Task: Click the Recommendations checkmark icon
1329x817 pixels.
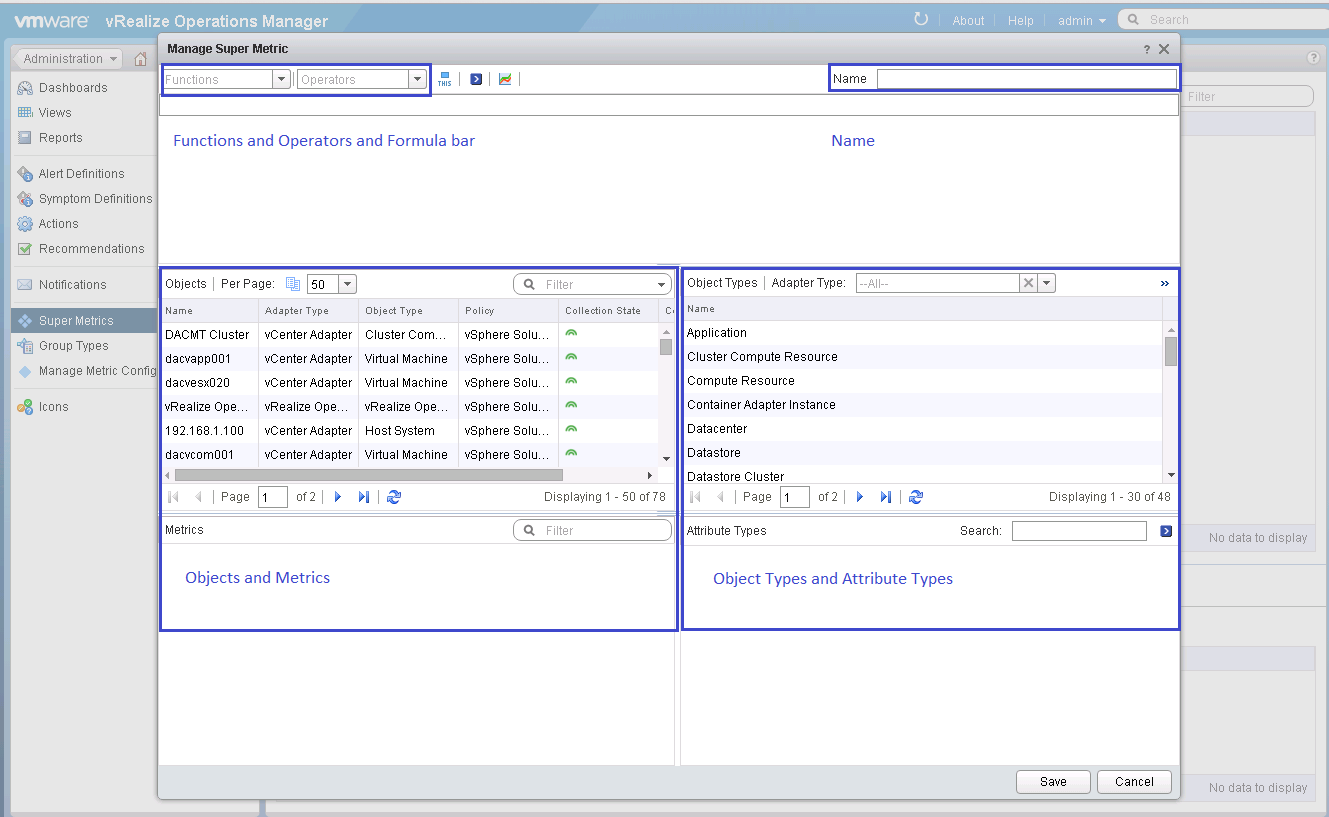Action: pyautogui.click(x=25, y=249)
